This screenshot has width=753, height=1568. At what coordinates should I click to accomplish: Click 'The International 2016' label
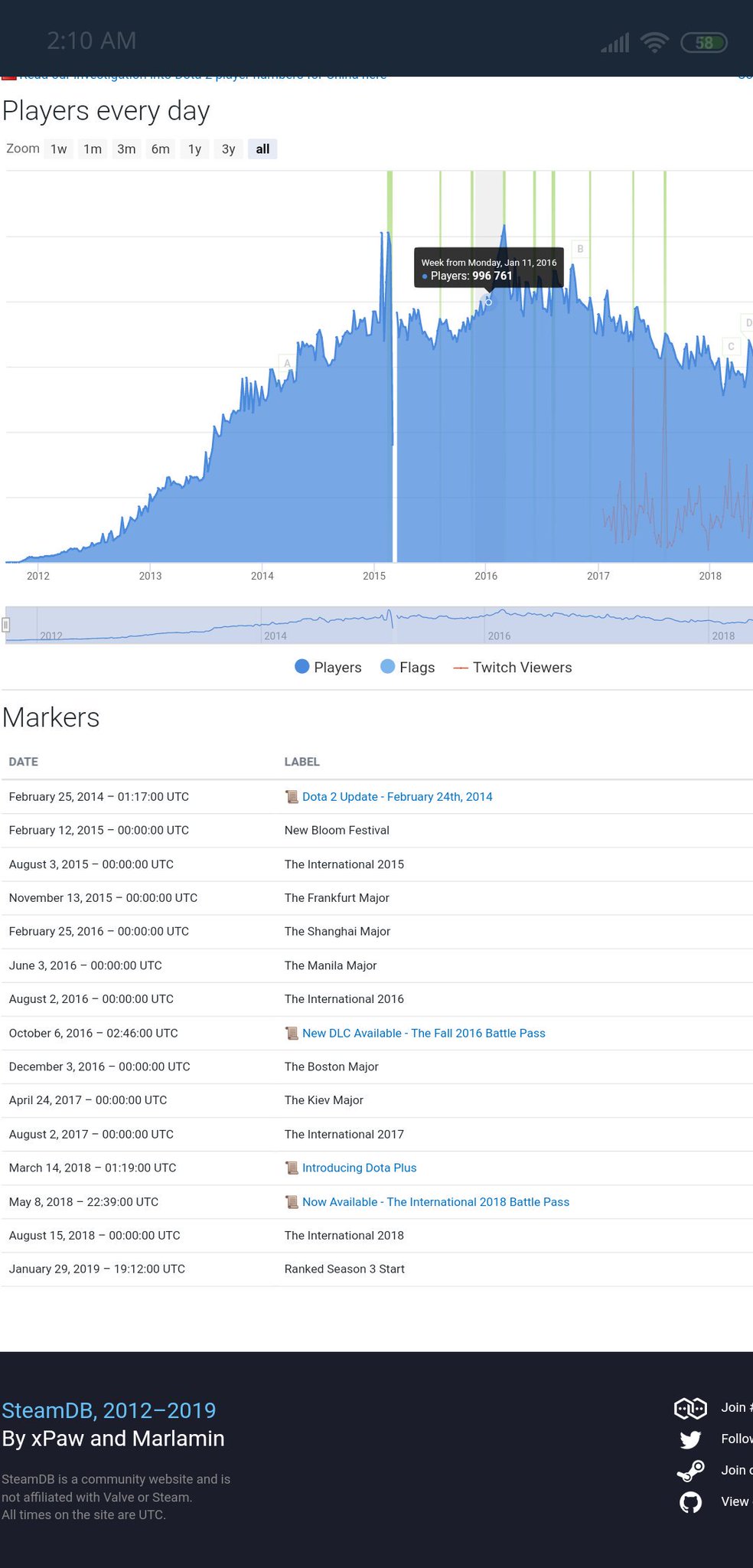[344, 999]
